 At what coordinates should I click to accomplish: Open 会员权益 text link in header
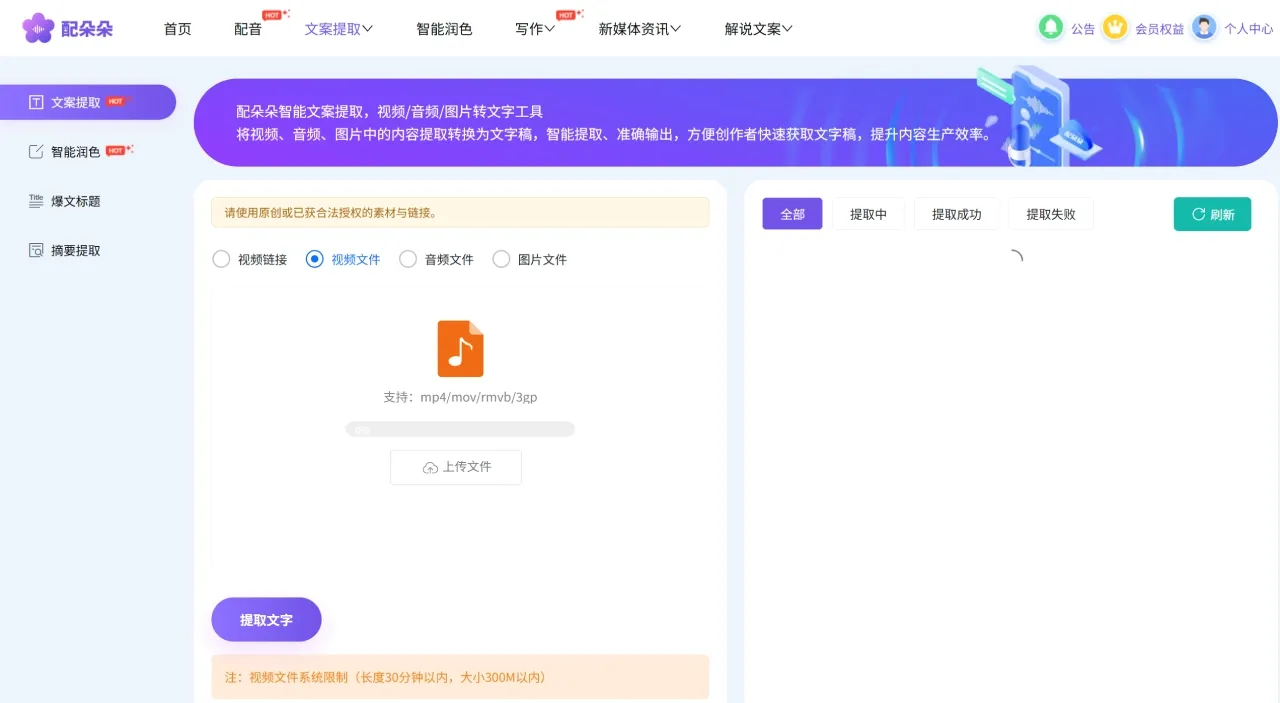pyautogui.click(x=1159, y=29)
